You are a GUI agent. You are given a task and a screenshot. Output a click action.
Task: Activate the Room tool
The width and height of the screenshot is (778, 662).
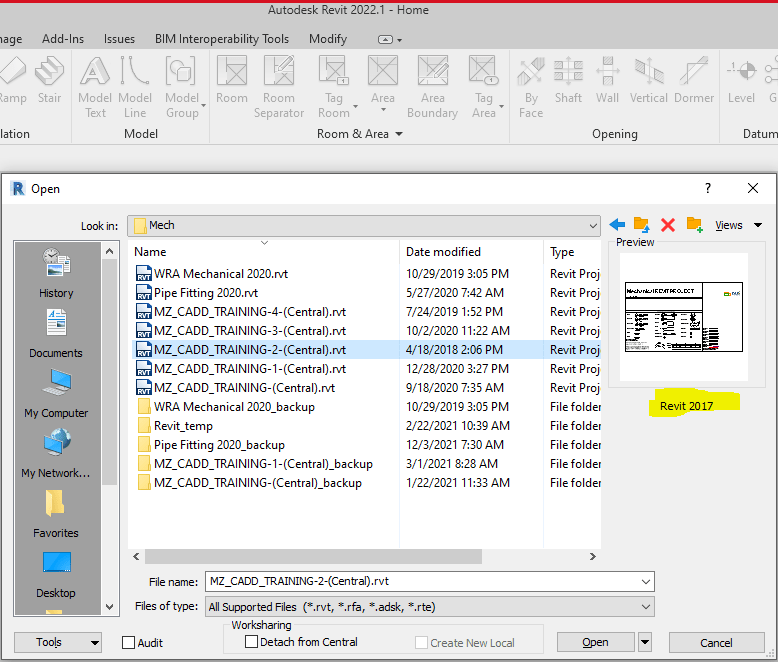pyautogui.click(x=232, y=81)
